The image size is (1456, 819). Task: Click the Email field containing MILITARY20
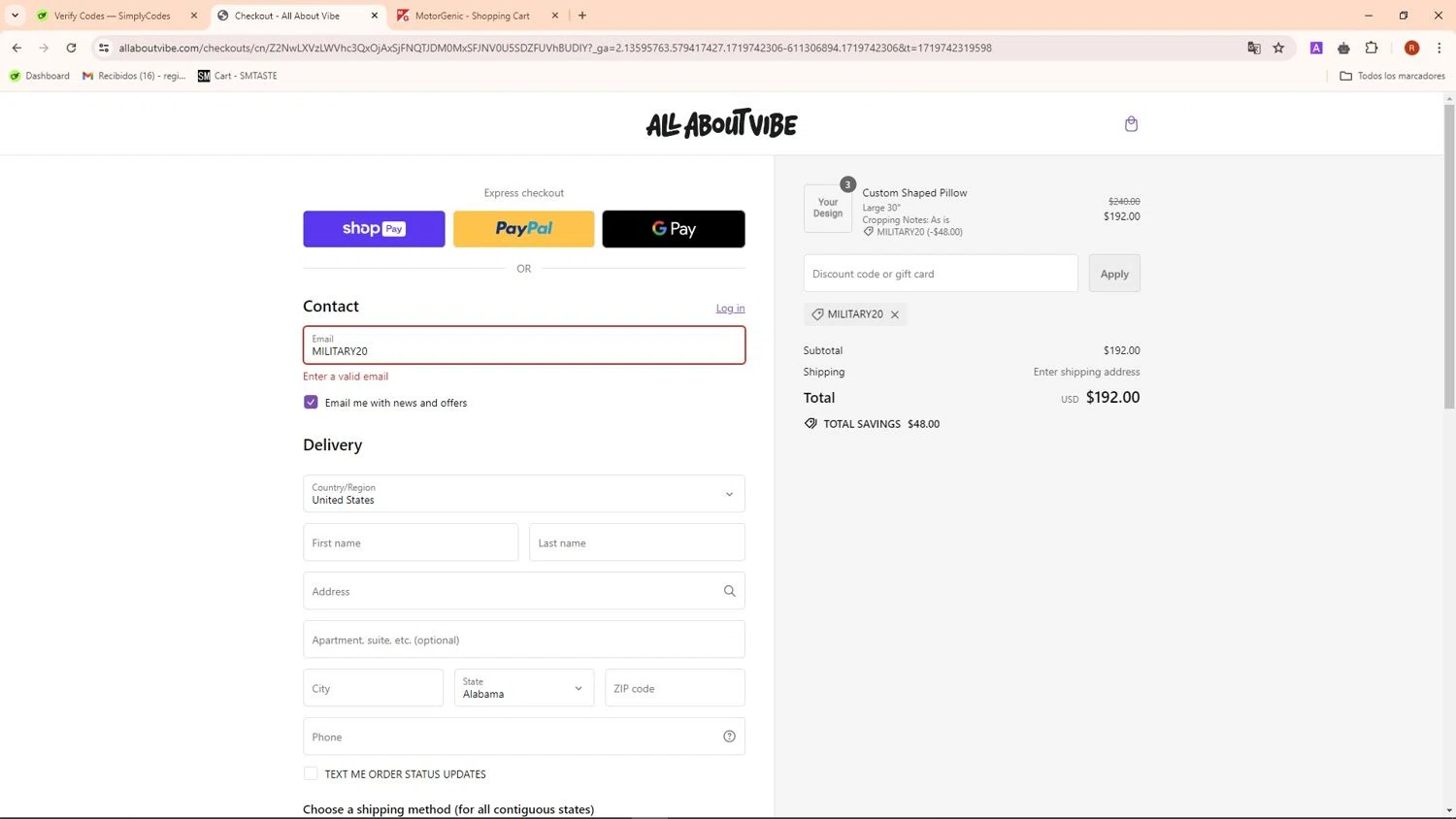[x=524, y=345]
